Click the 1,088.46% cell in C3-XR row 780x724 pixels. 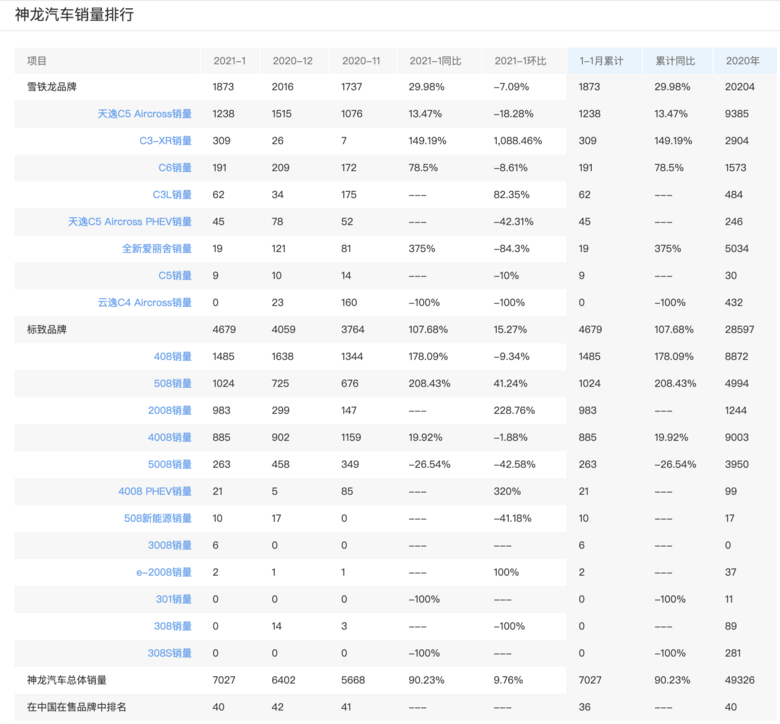click(517, 141)
